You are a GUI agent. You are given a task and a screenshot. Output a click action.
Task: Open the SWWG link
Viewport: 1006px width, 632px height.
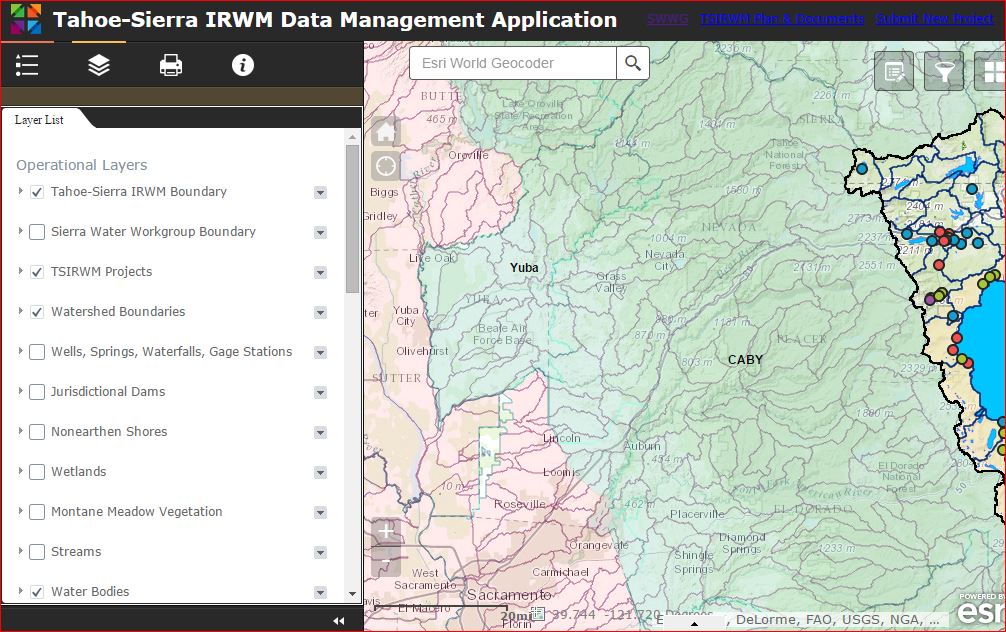667,19
